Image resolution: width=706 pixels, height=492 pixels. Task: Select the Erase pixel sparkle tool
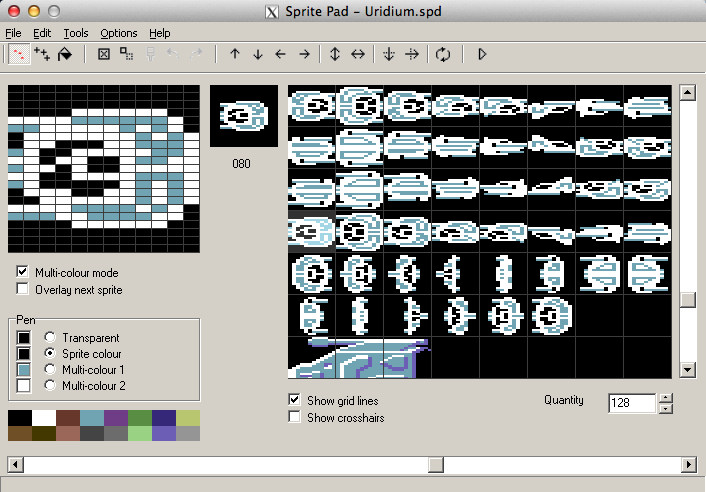[42, 54]
